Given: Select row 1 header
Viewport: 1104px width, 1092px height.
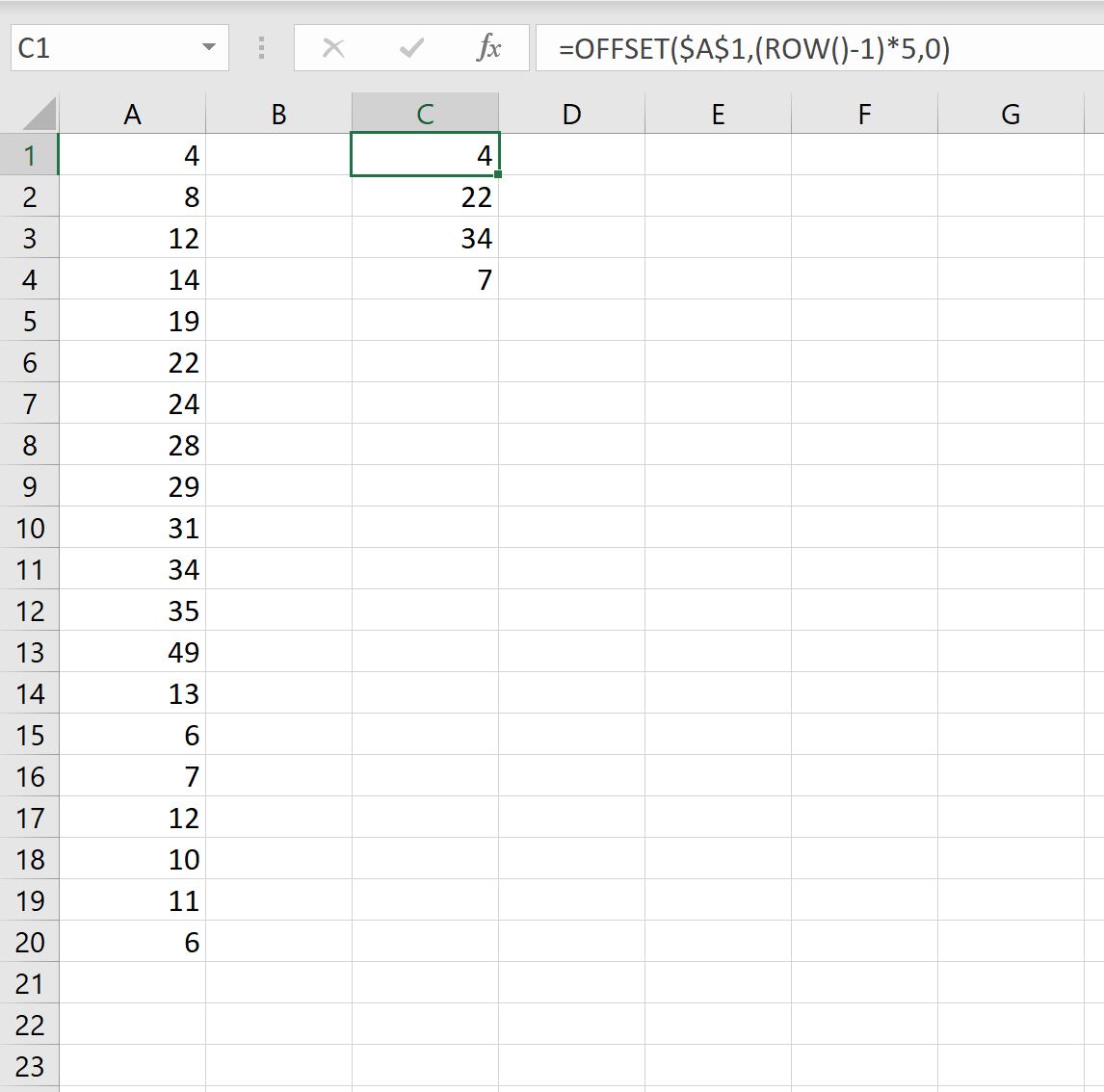Looking at the screenshot, I should click(x=30, y=155).
